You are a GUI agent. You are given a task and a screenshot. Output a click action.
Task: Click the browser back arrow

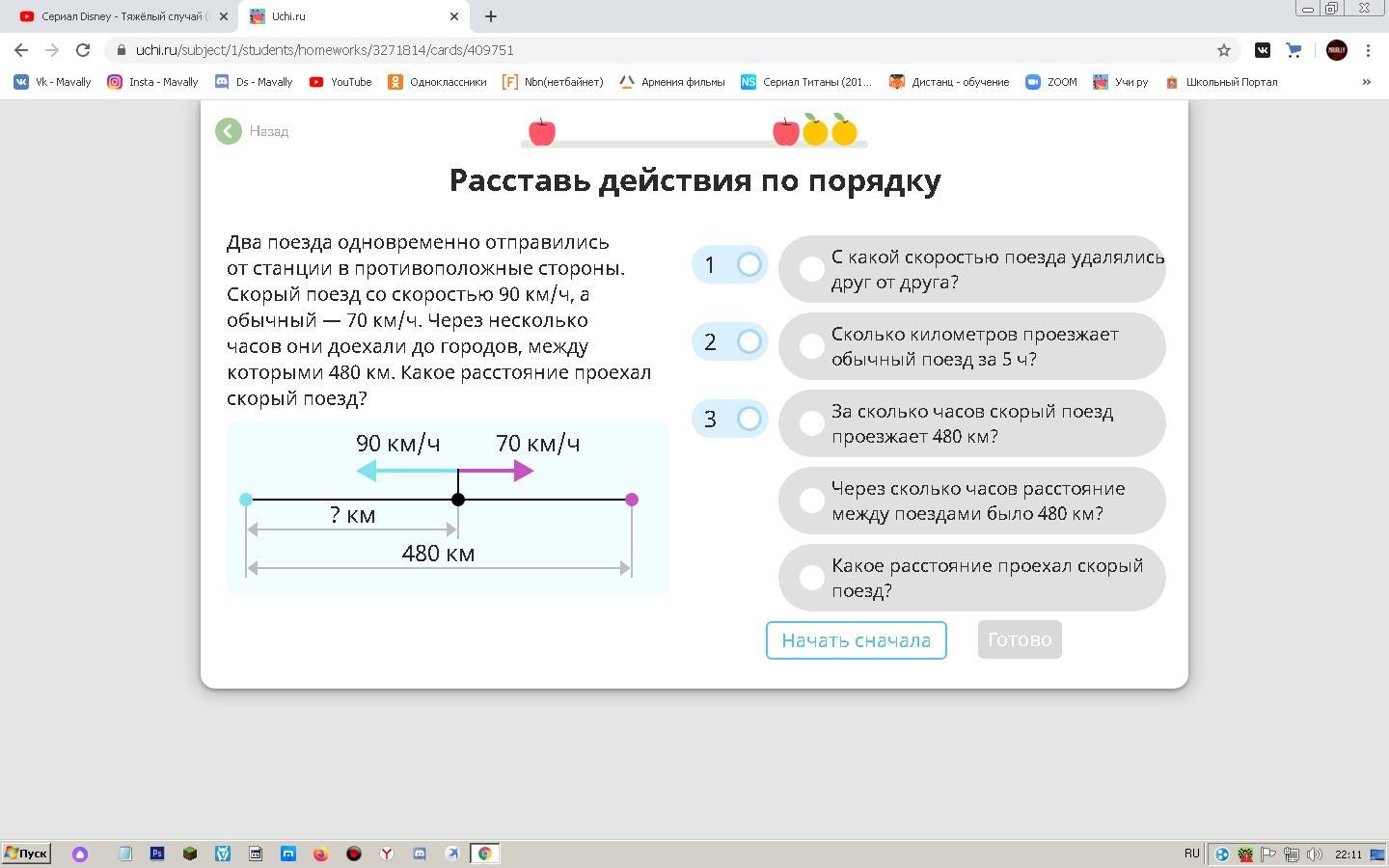tap(21, 50)
